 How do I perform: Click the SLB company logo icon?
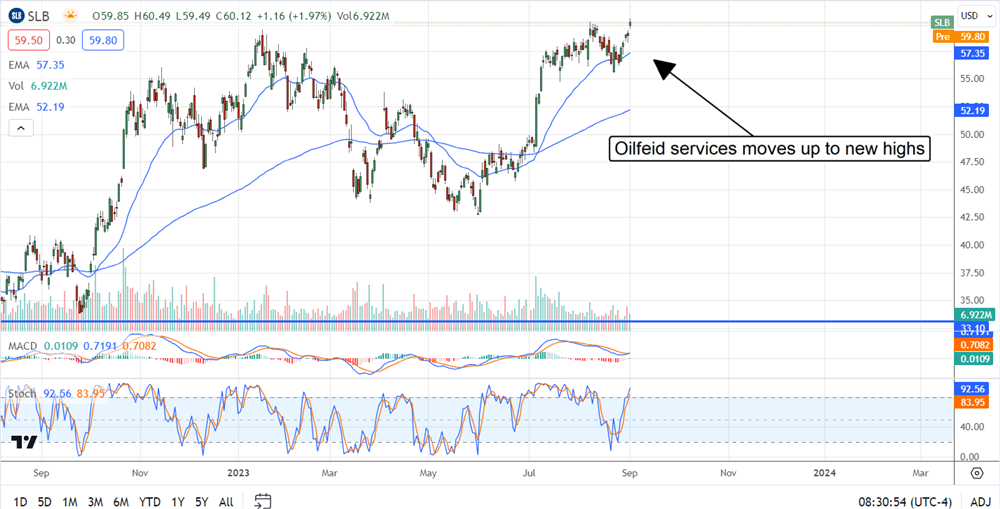click(15, 17)
